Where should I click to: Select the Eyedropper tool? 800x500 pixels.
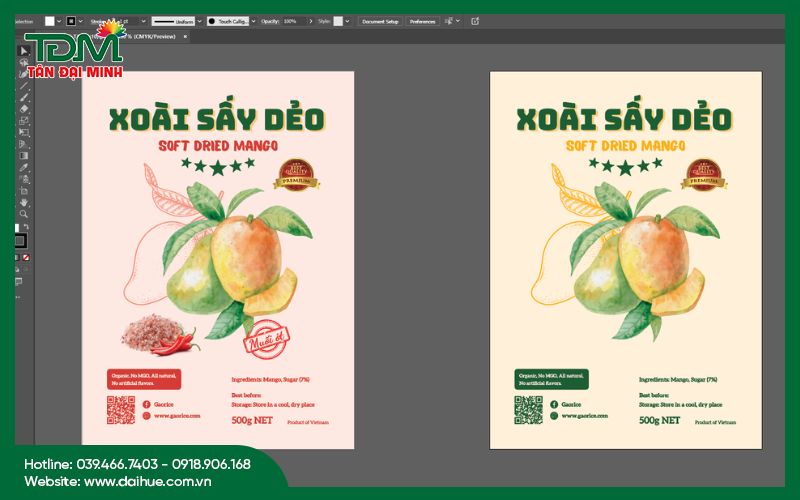[x=23, y=167]
